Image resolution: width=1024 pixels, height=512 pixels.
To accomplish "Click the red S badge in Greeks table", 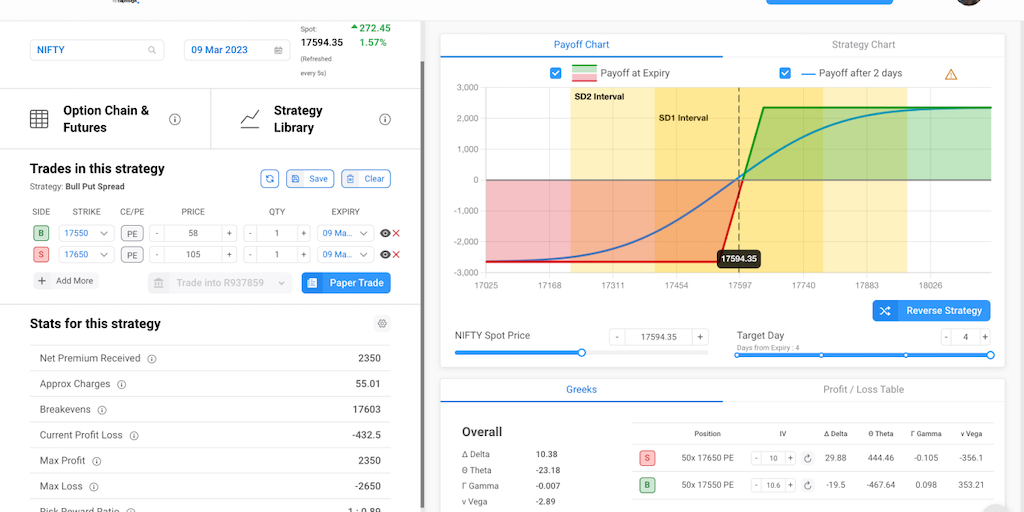I will click(x=647, y=458).
